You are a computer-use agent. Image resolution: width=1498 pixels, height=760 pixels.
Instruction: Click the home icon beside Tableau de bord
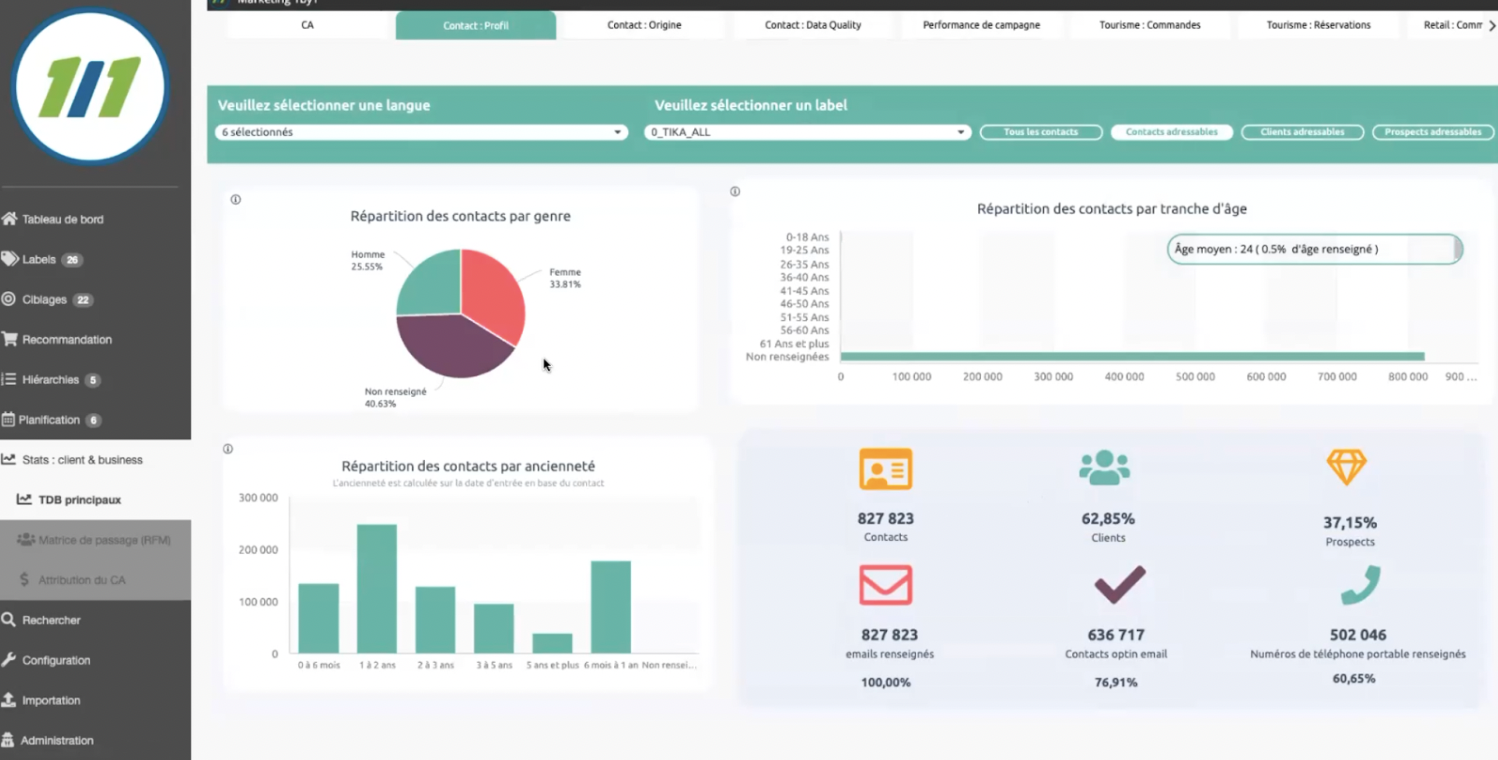coord(9,219)
